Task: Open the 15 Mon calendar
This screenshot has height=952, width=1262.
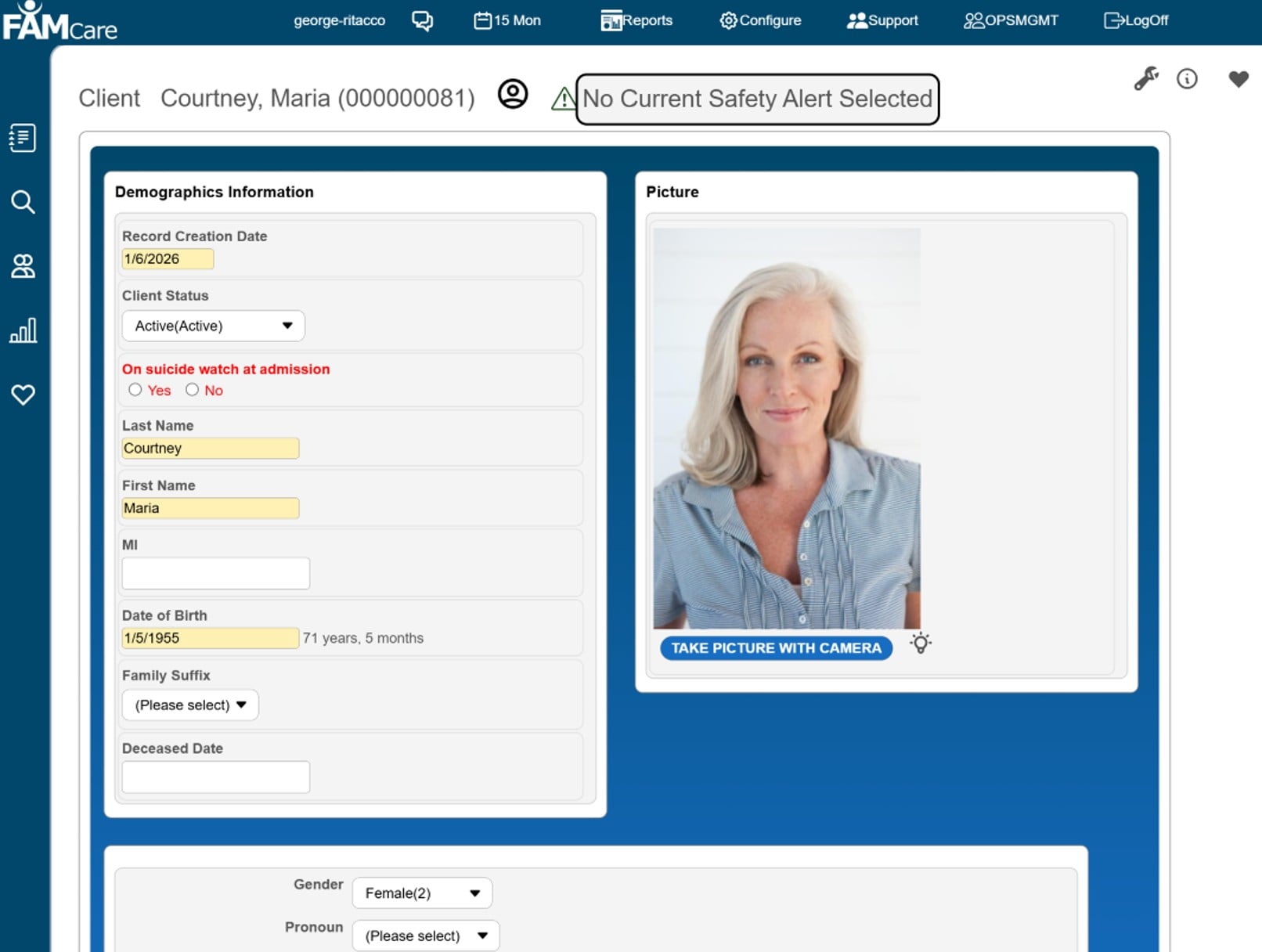Action: tap(507, 20)
